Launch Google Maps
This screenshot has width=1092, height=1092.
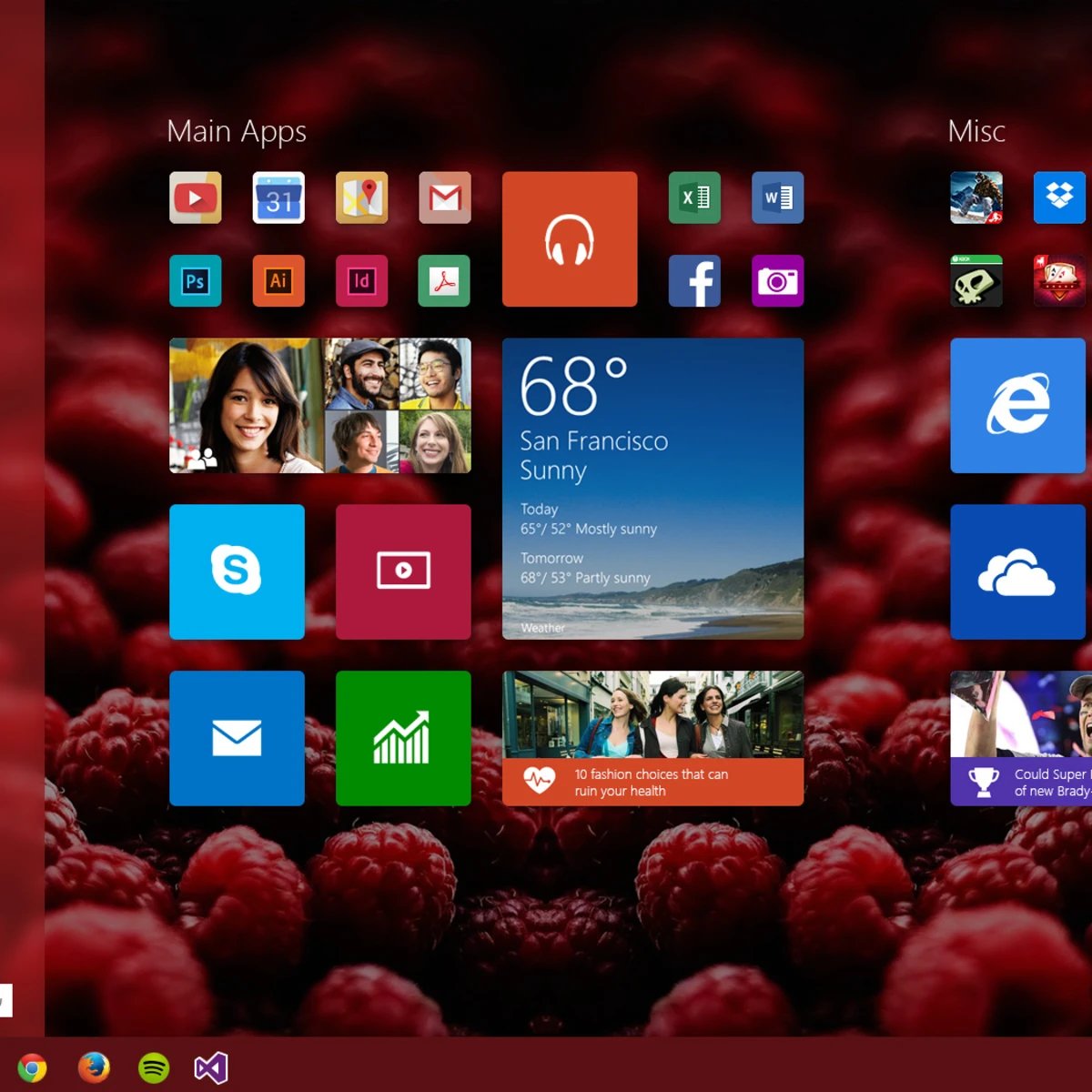click(x=361, y=198)
